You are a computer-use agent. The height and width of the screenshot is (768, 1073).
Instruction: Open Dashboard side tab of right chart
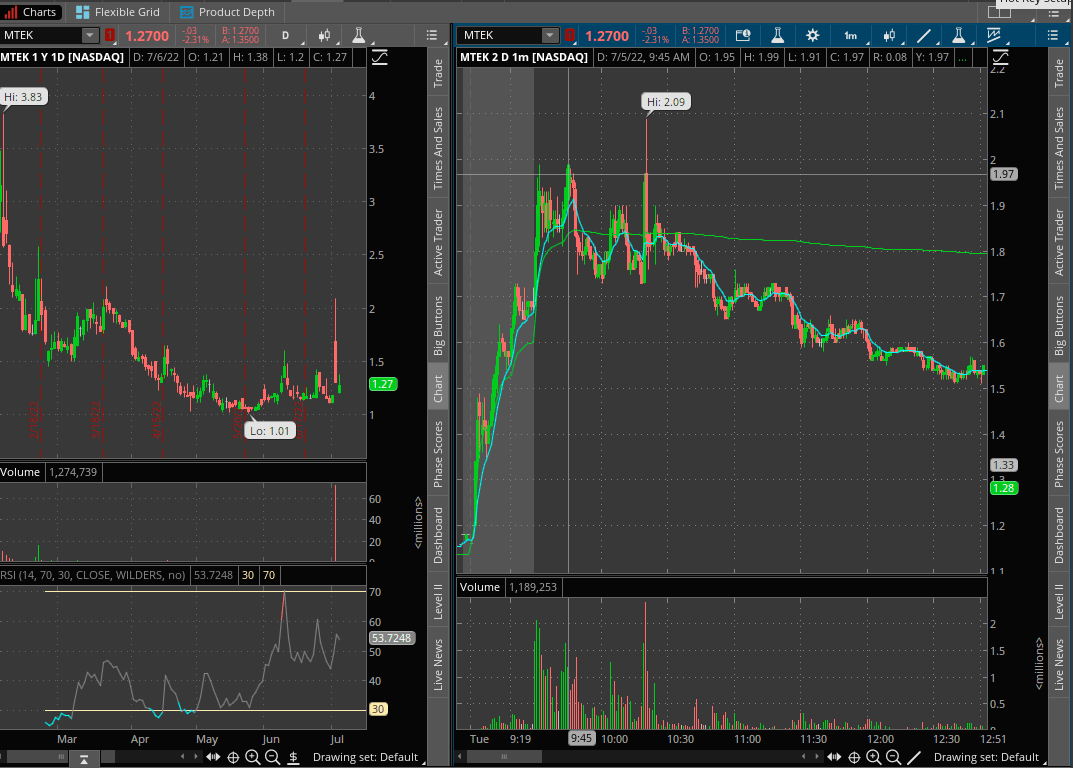coord(1059,535)
